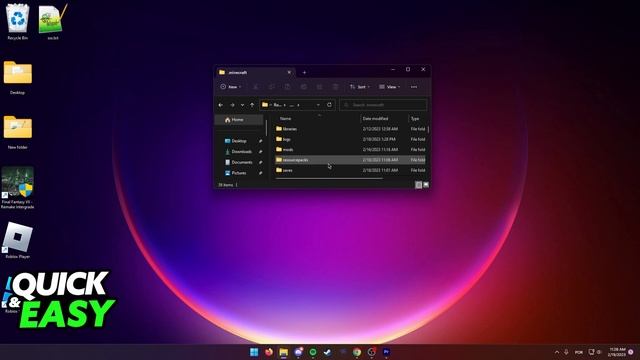The image size is (640, 360).
Task: Click the horizontal scrollbar in file list
Action: (x=329, y=178)
